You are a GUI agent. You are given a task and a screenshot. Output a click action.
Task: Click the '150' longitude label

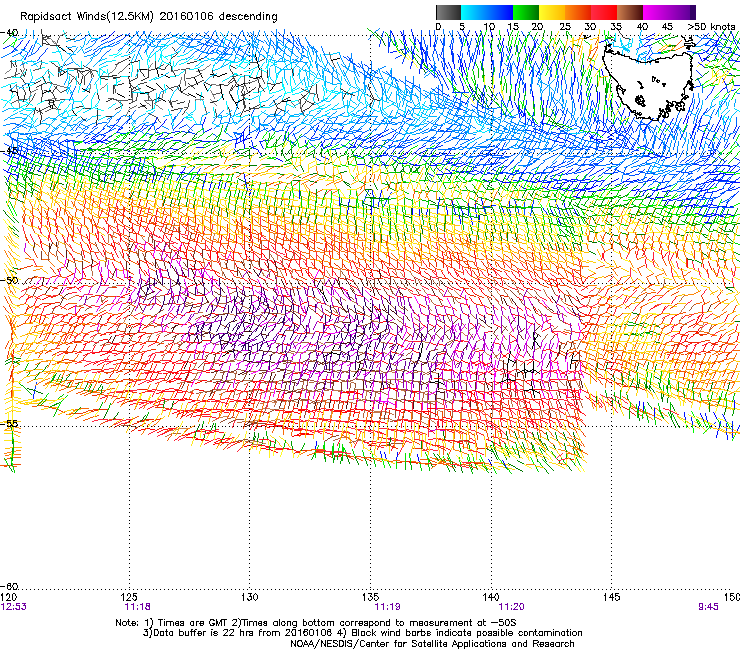click(732, 597)
